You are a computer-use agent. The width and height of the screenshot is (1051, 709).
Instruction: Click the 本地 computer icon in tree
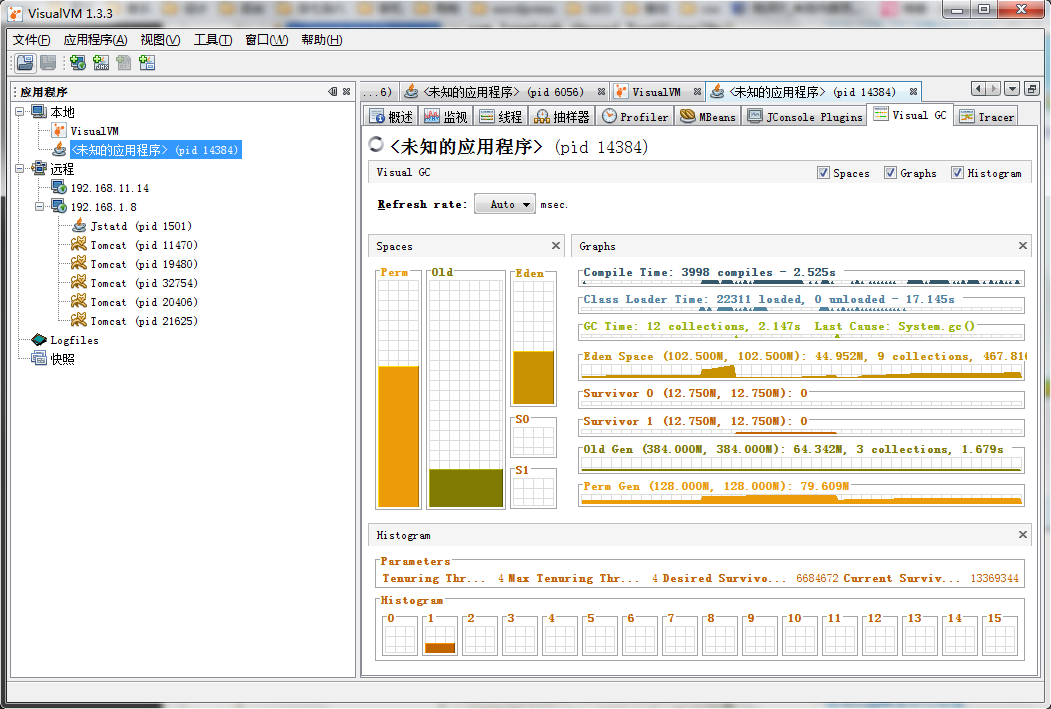[x=39, y=112]
